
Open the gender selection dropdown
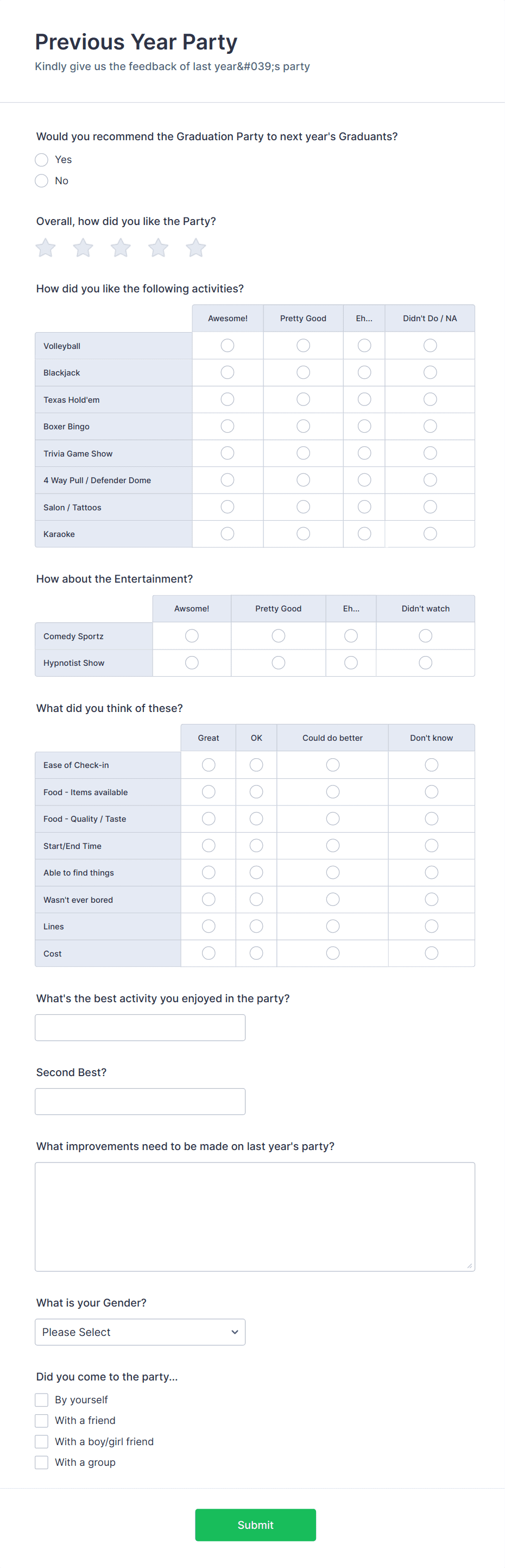click(140, 1332)
